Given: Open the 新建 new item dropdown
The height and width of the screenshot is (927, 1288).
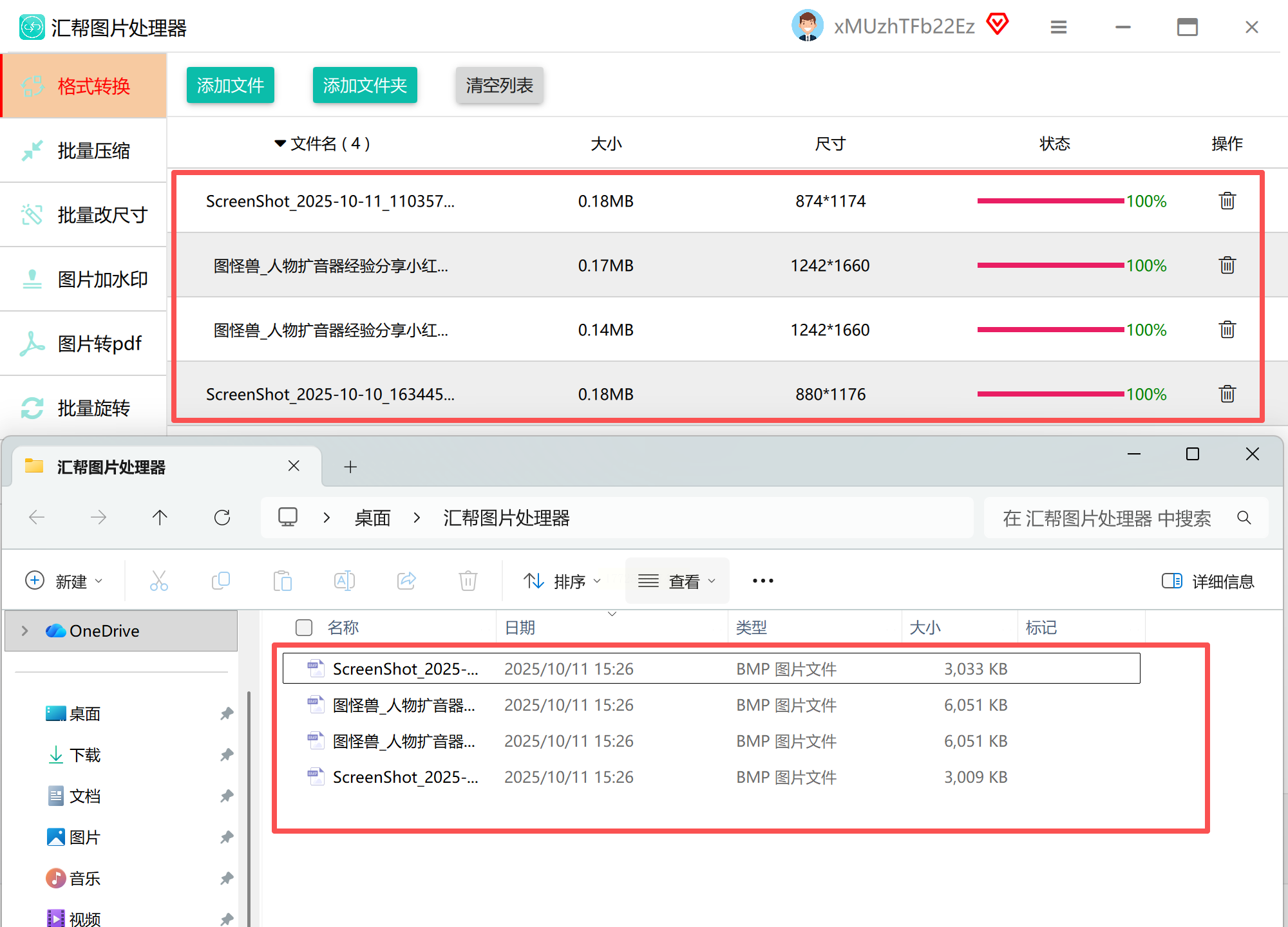Looking at the screenshot, I should point(63,581).
